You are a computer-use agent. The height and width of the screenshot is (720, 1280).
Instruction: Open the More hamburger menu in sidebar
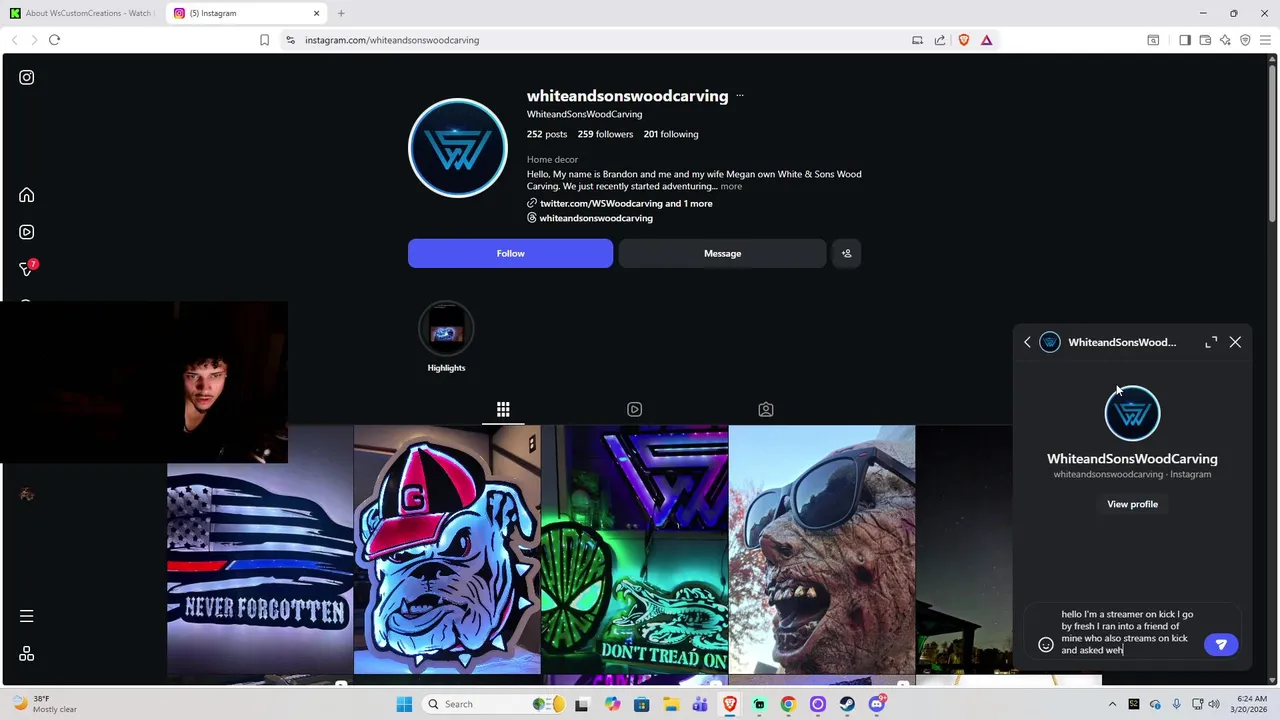[x=27, y=616]
